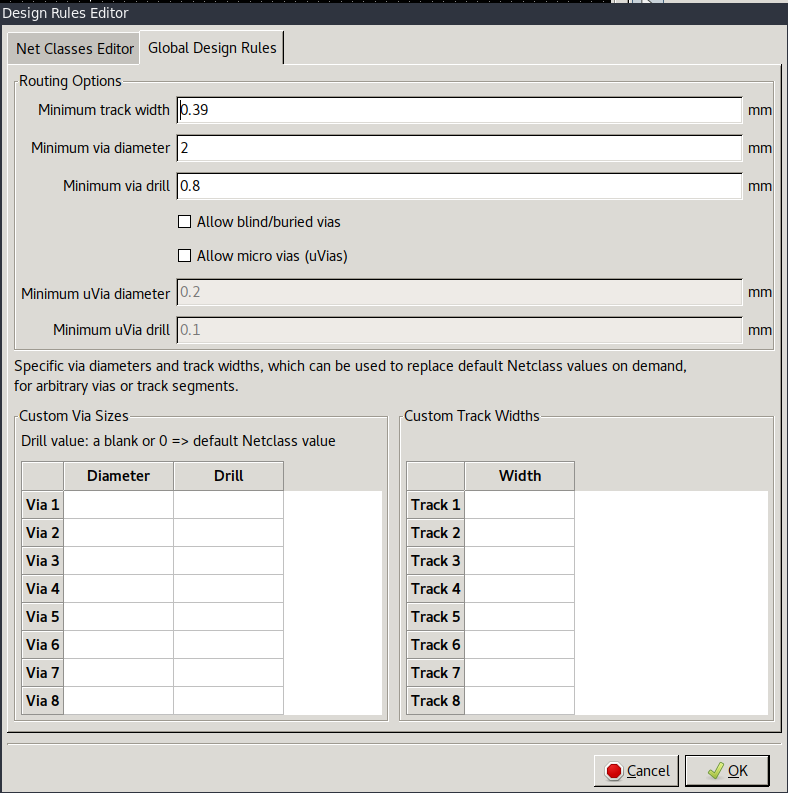Select the Via 1 row header

[42, 505]
